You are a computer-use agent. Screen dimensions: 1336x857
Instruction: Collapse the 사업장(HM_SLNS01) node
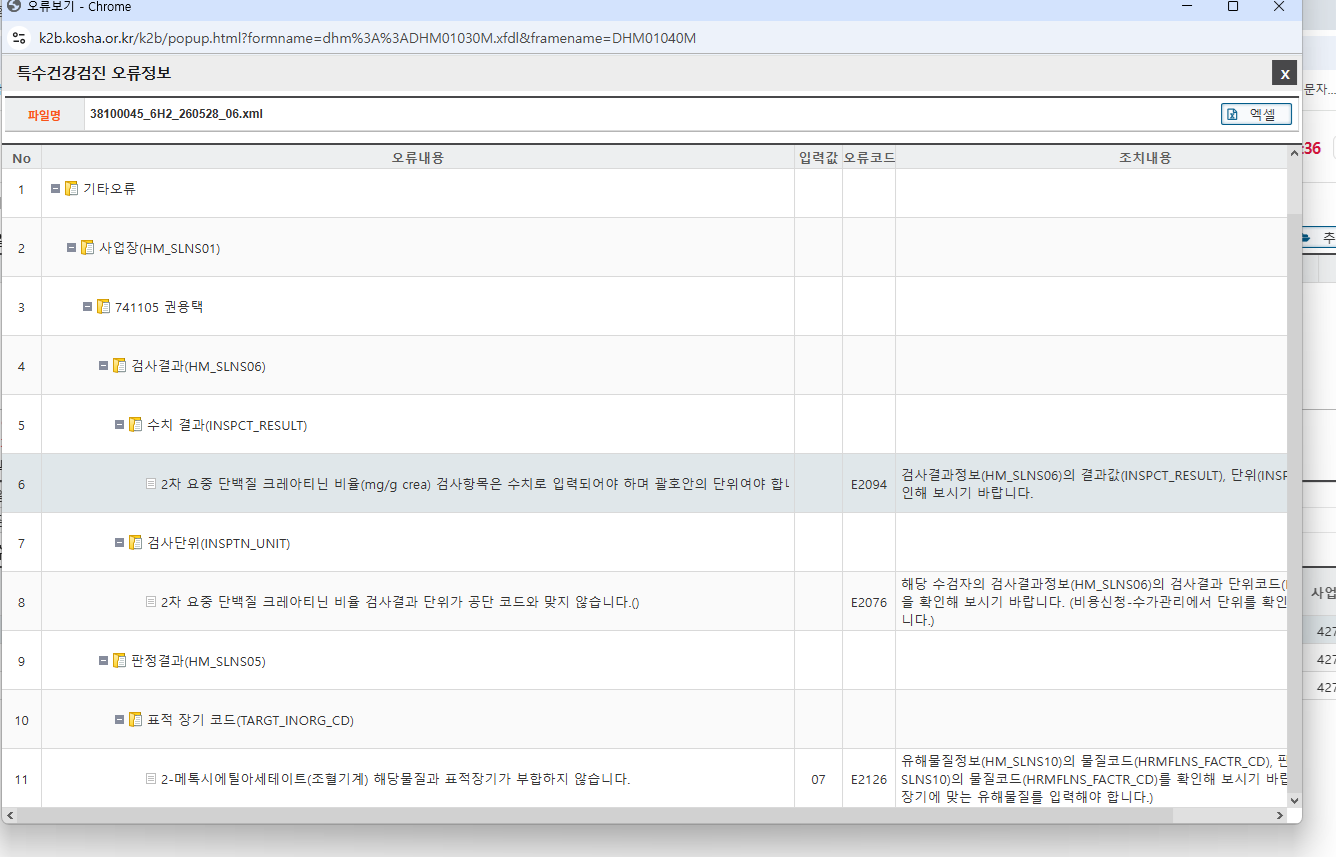(x=72, y=247)
